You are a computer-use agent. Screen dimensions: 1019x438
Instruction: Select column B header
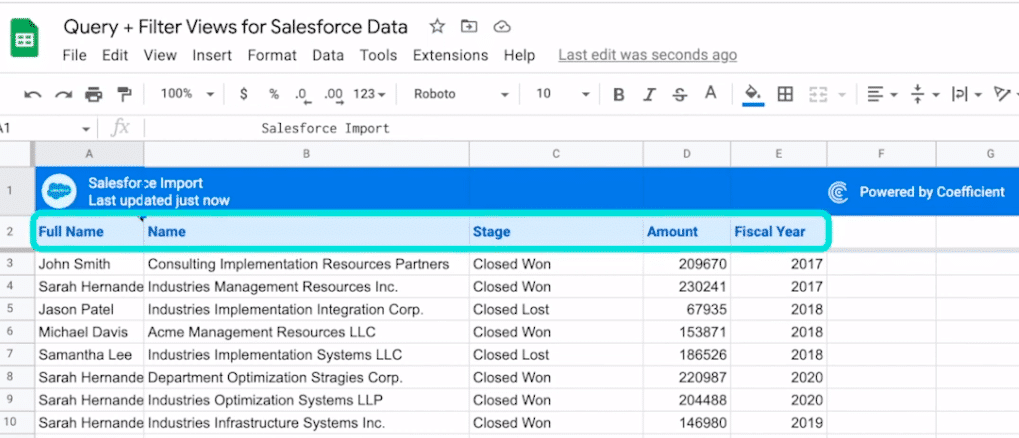[x=306, y=154]
